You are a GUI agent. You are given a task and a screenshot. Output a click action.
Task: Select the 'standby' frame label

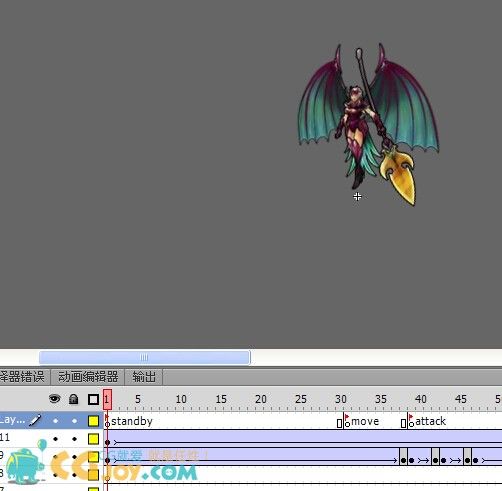pyautogui.click(x=132, y=421)
